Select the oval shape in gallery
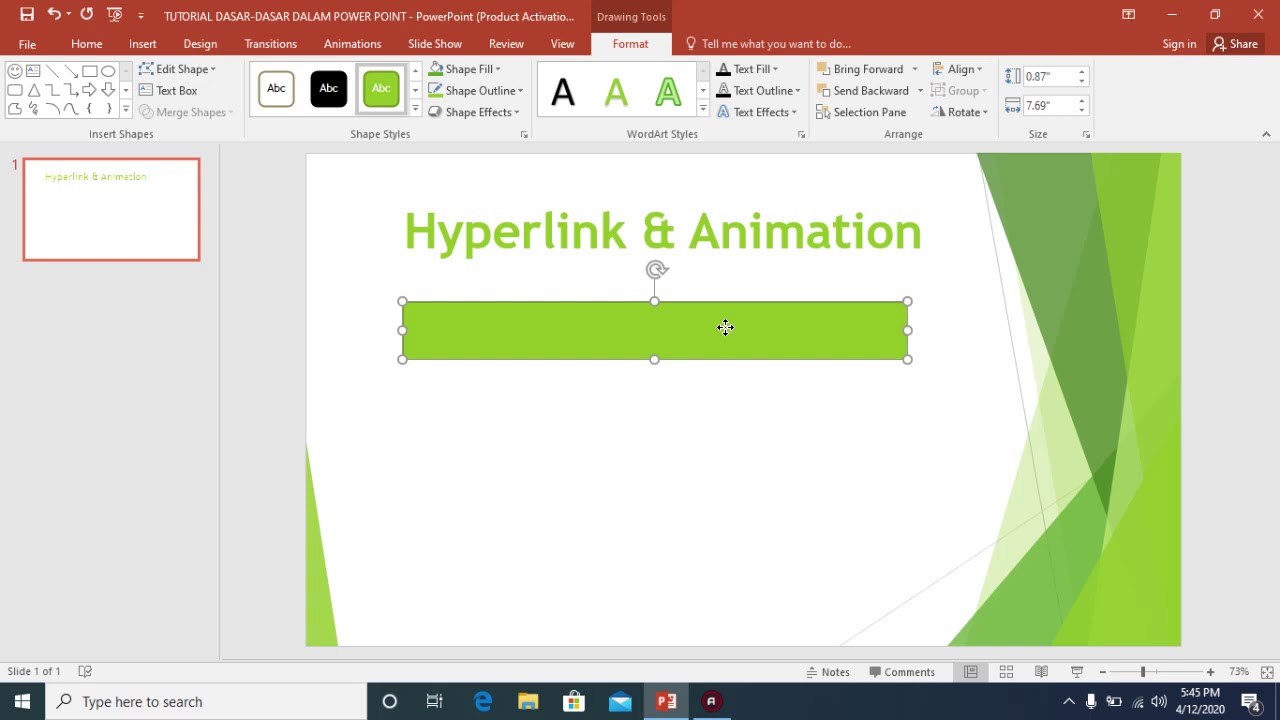Image resolution: width=1280 pixels, height=720 pixels. (108, 71)
